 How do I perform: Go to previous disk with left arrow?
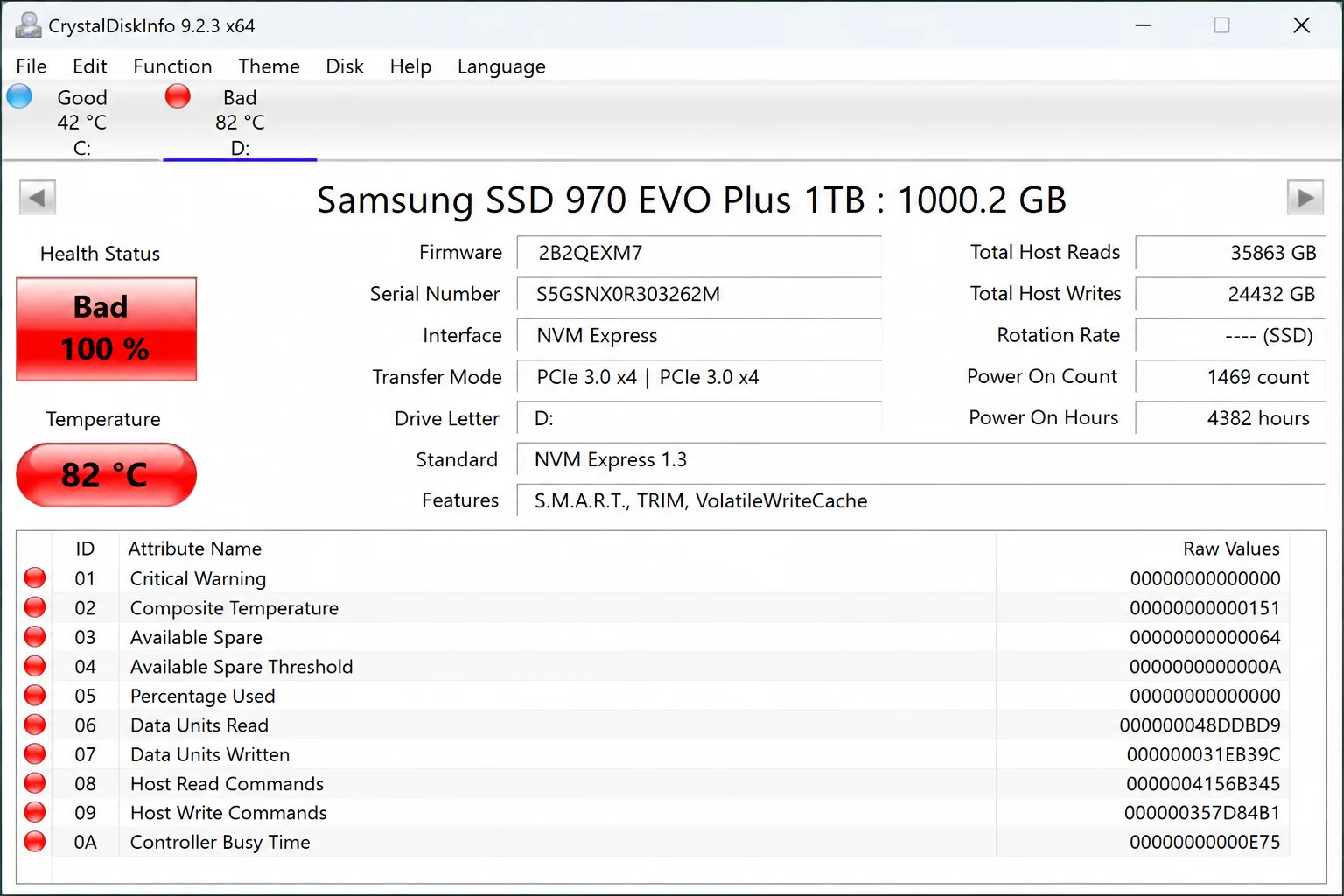point(38,198)
